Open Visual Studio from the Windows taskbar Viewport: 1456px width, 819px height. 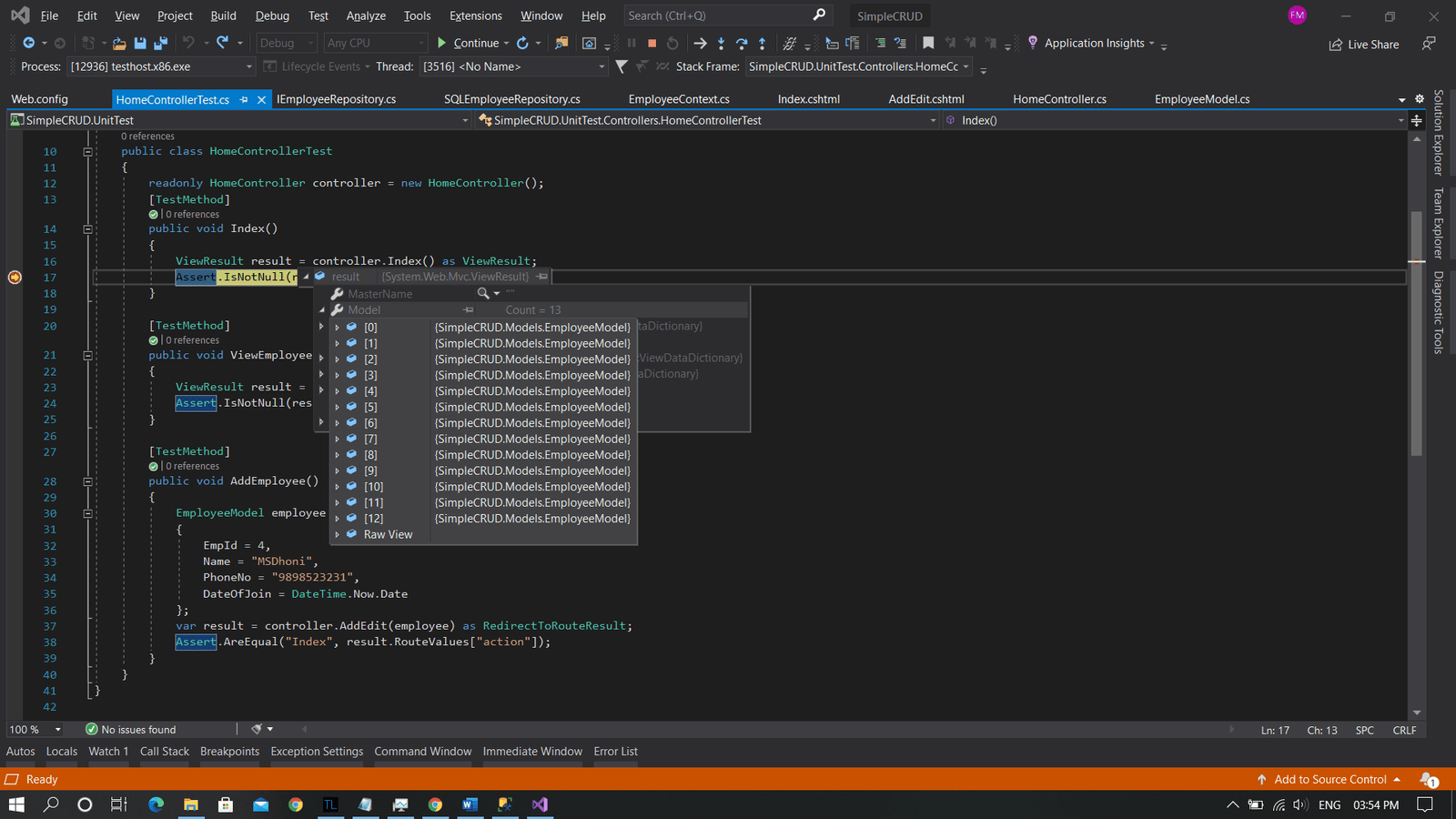(540, 804)
